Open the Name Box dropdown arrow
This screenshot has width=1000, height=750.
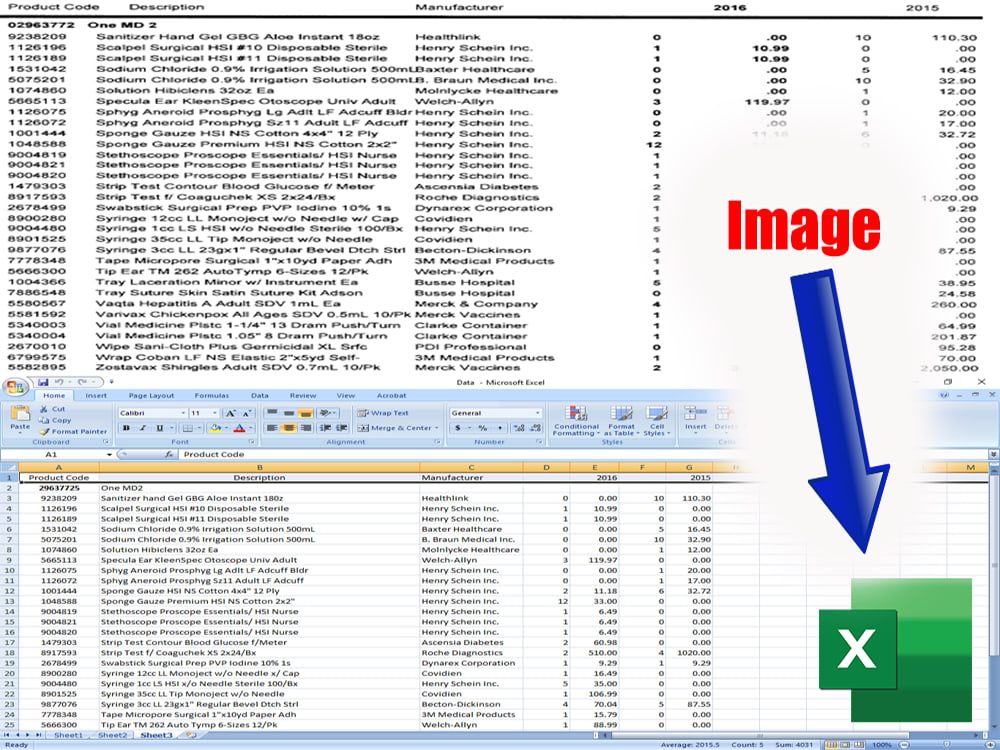click(109, 455)
